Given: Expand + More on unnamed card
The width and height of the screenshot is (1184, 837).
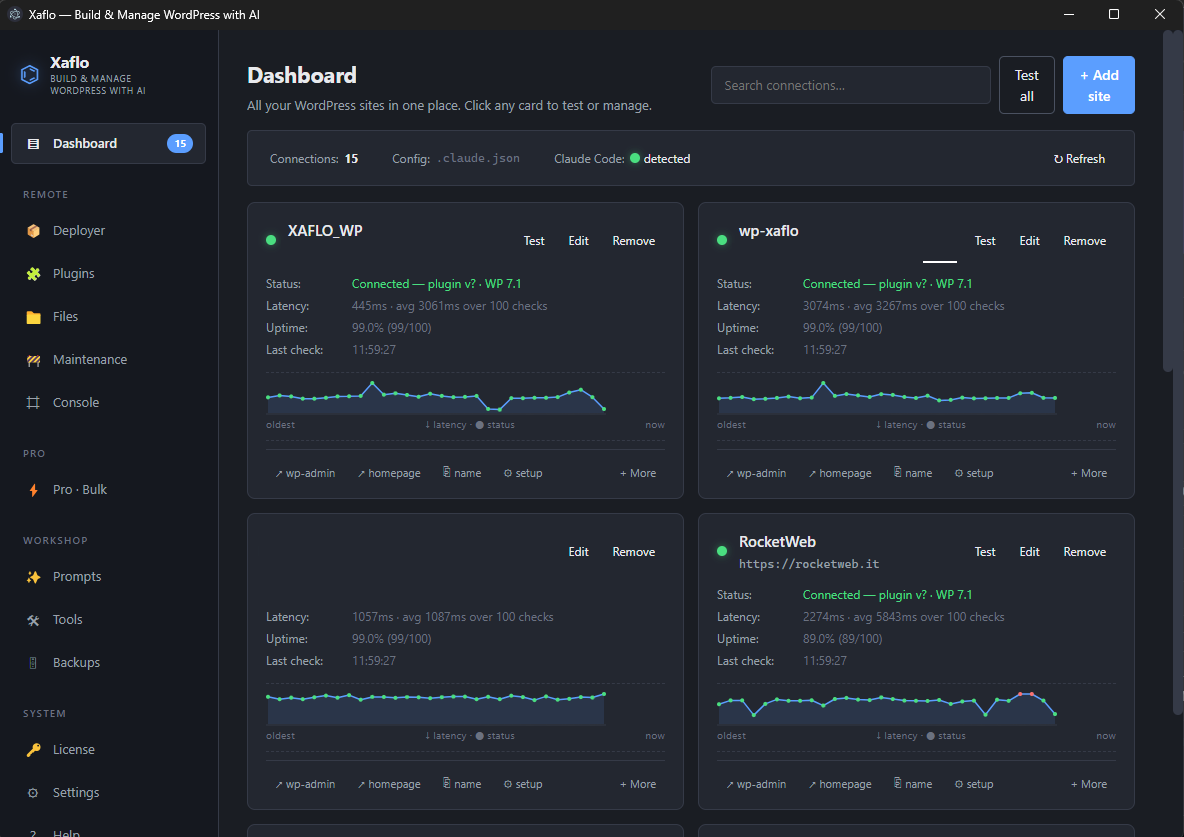Looking at the screenshot, I should click(x=638, y=784).
